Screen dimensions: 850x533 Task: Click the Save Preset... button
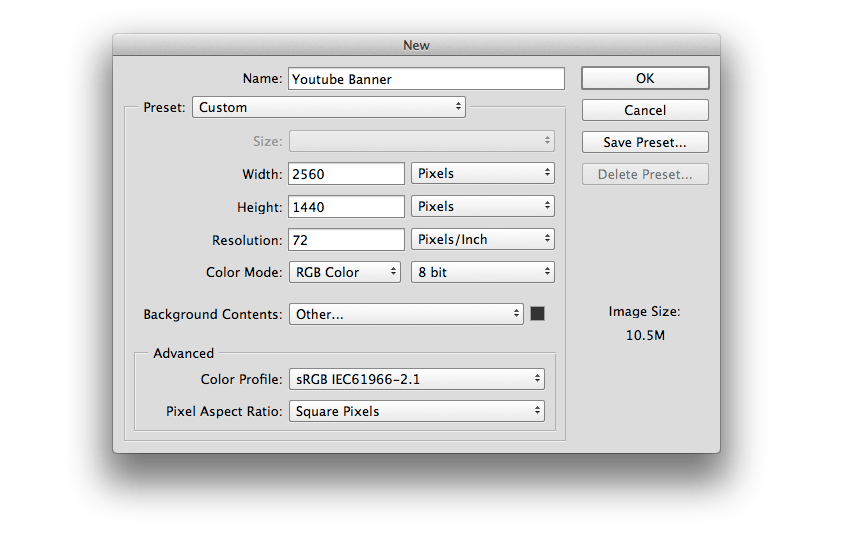645,142
